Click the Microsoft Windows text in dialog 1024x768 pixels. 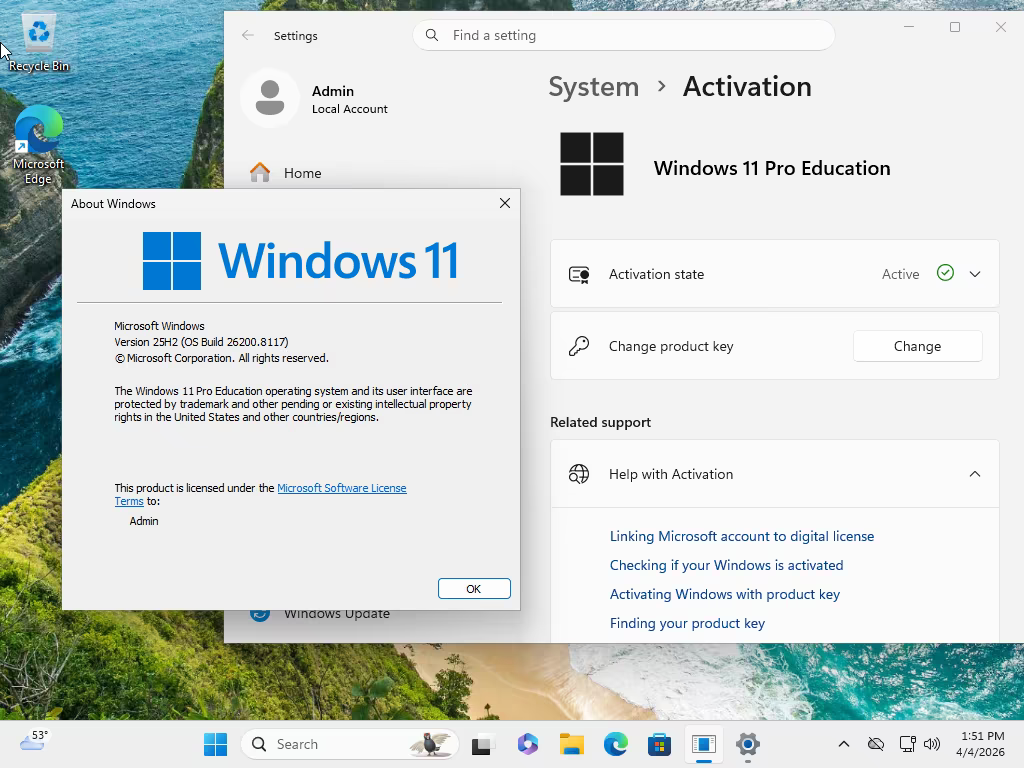pos(159,326)
